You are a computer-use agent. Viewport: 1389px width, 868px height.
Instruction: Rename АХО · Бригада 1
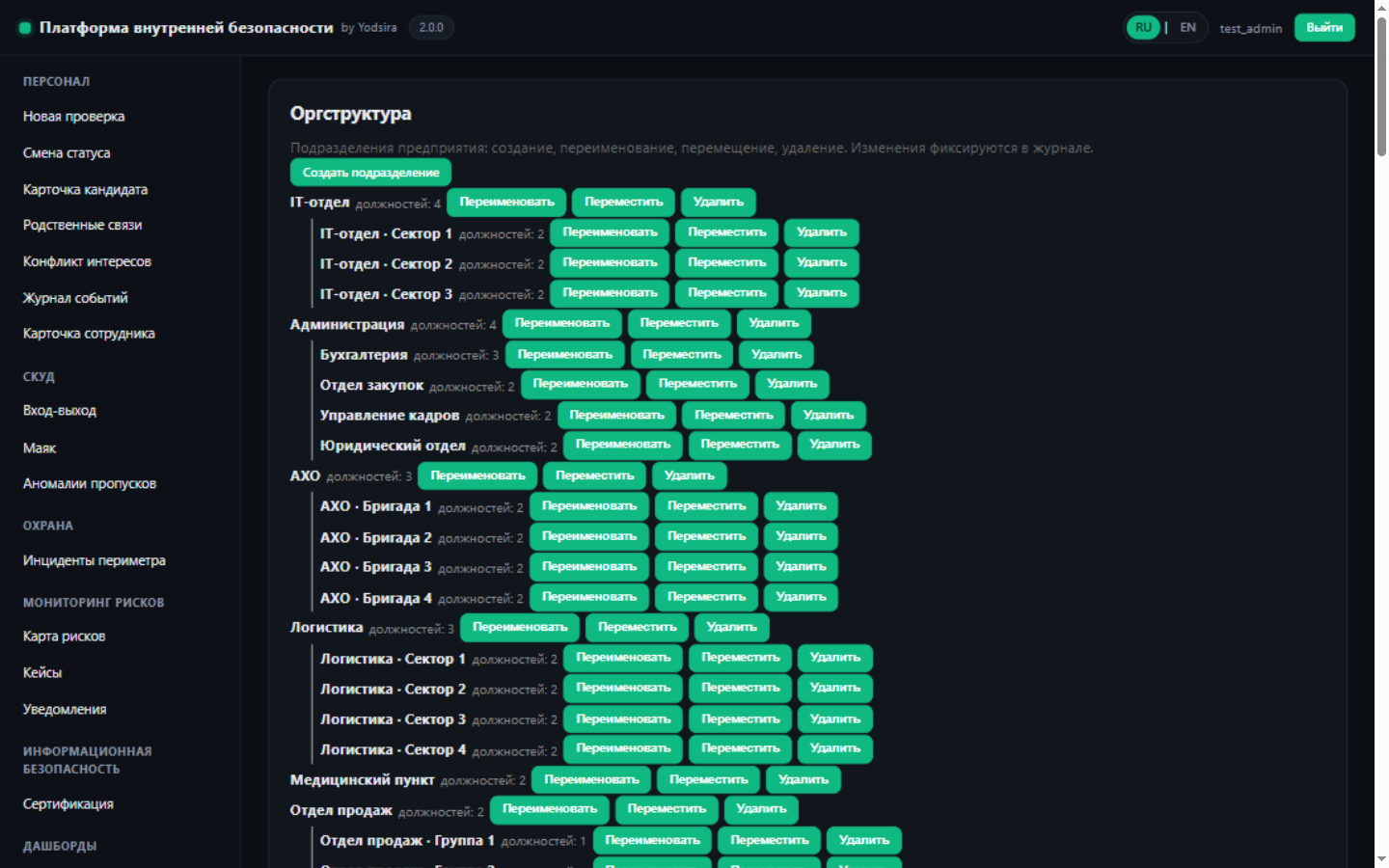pos(589,506)
